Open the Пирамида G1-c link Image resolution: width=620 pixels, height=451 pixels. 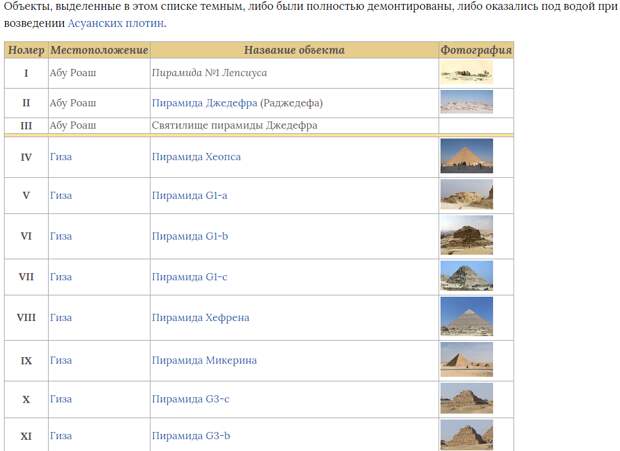click(189, 277)
